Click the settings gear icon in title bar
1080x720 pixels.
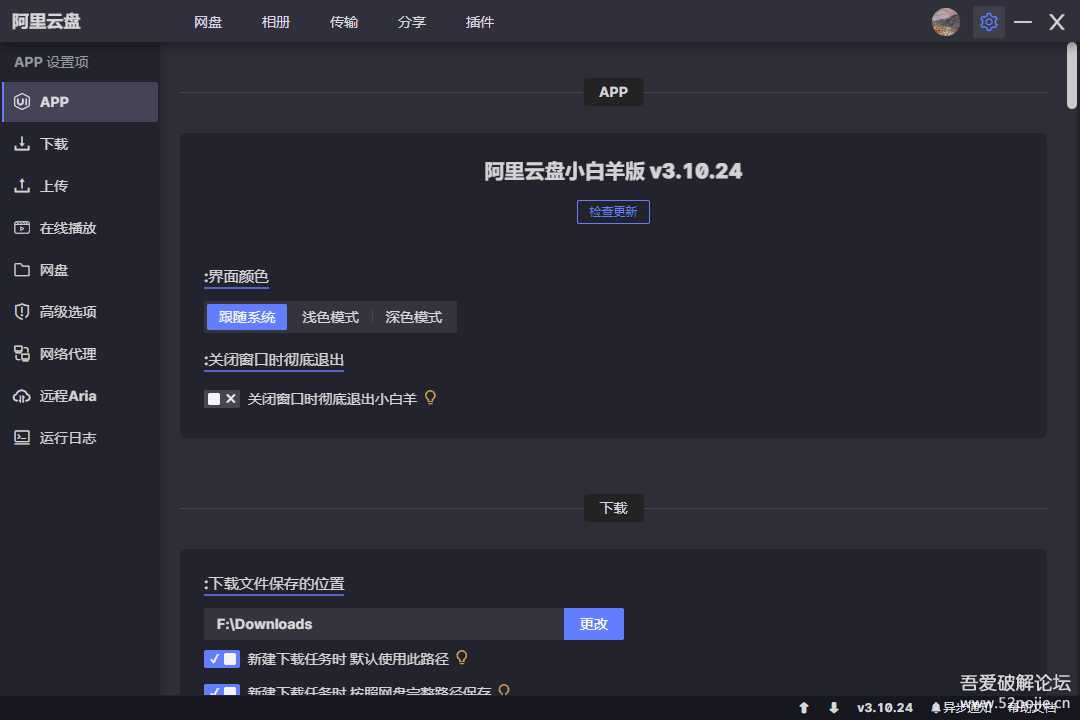tap(988, 22)
